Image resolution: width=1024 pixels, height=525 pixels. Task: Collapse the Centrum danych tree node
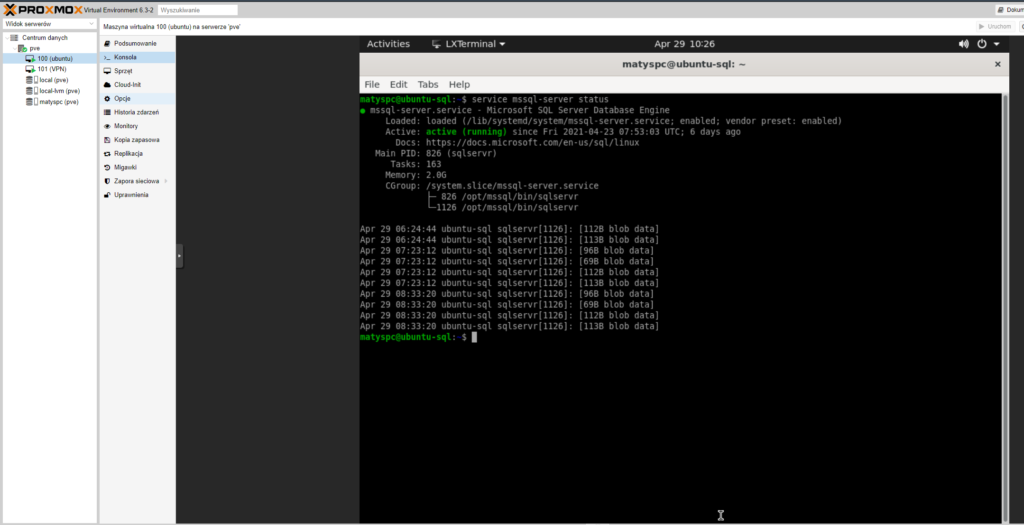6,37
